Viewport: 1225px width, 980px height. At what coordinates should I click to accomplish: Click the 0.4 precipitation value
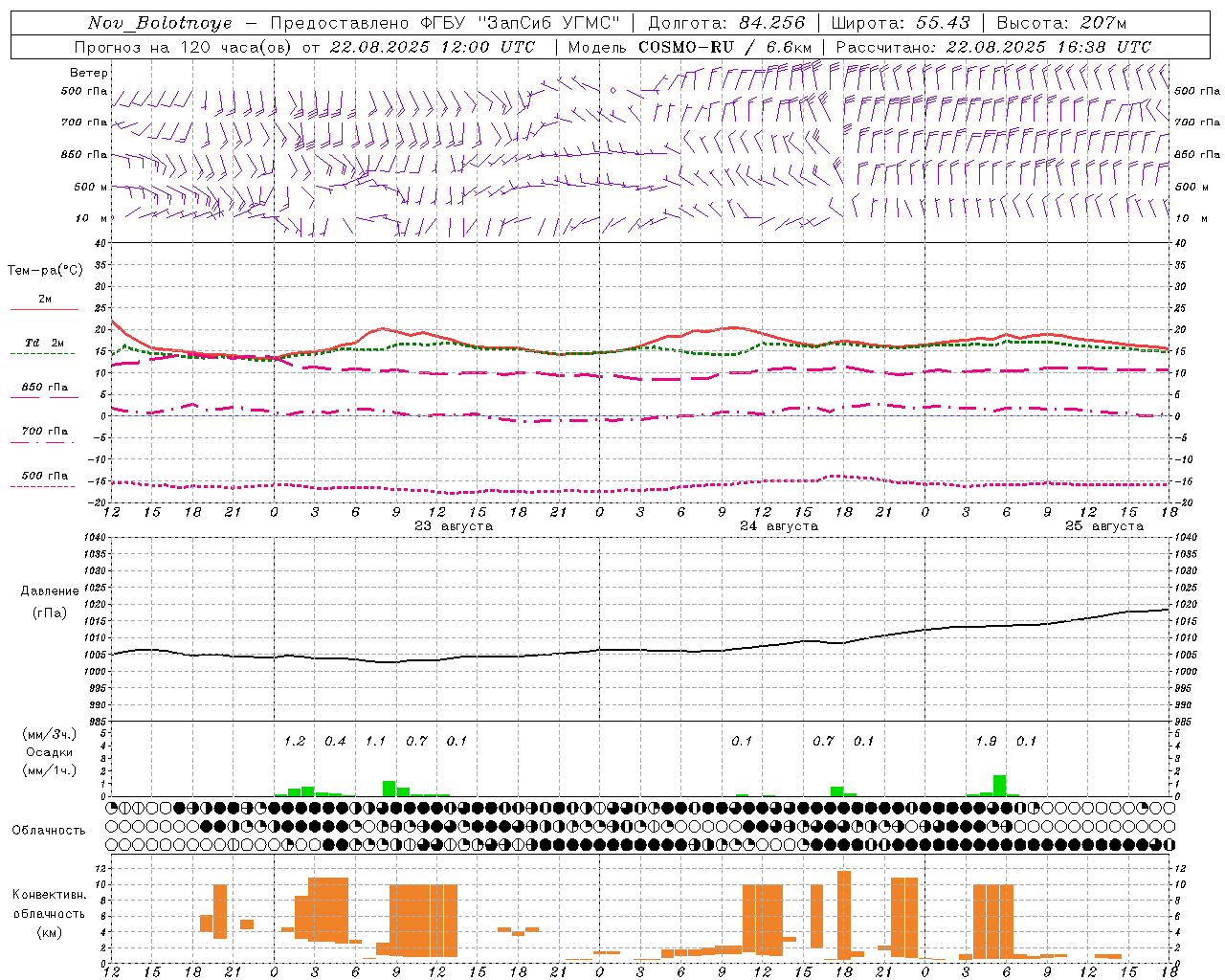[335, 742]
